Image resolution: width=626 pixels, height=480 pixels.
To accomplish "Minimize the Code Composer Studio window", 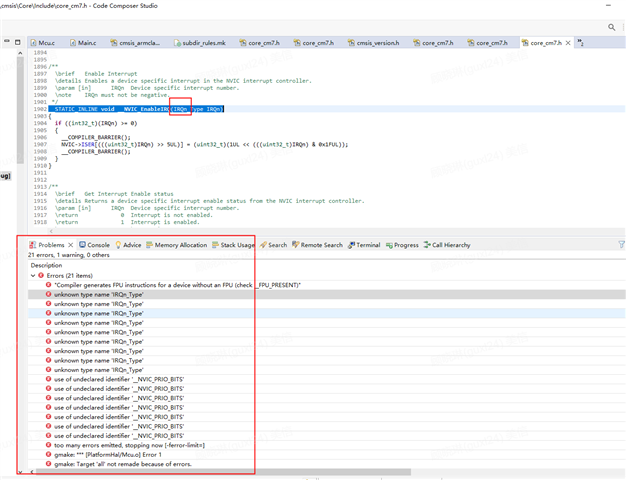I will click(x=608, y=6).
